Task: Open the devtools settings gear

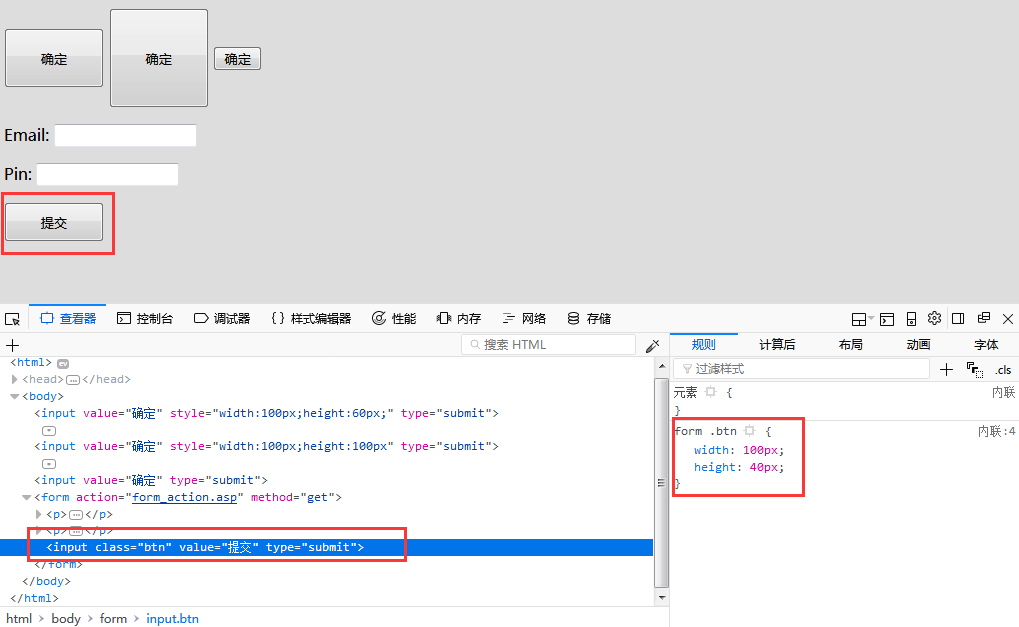Action: pos(935,318)
